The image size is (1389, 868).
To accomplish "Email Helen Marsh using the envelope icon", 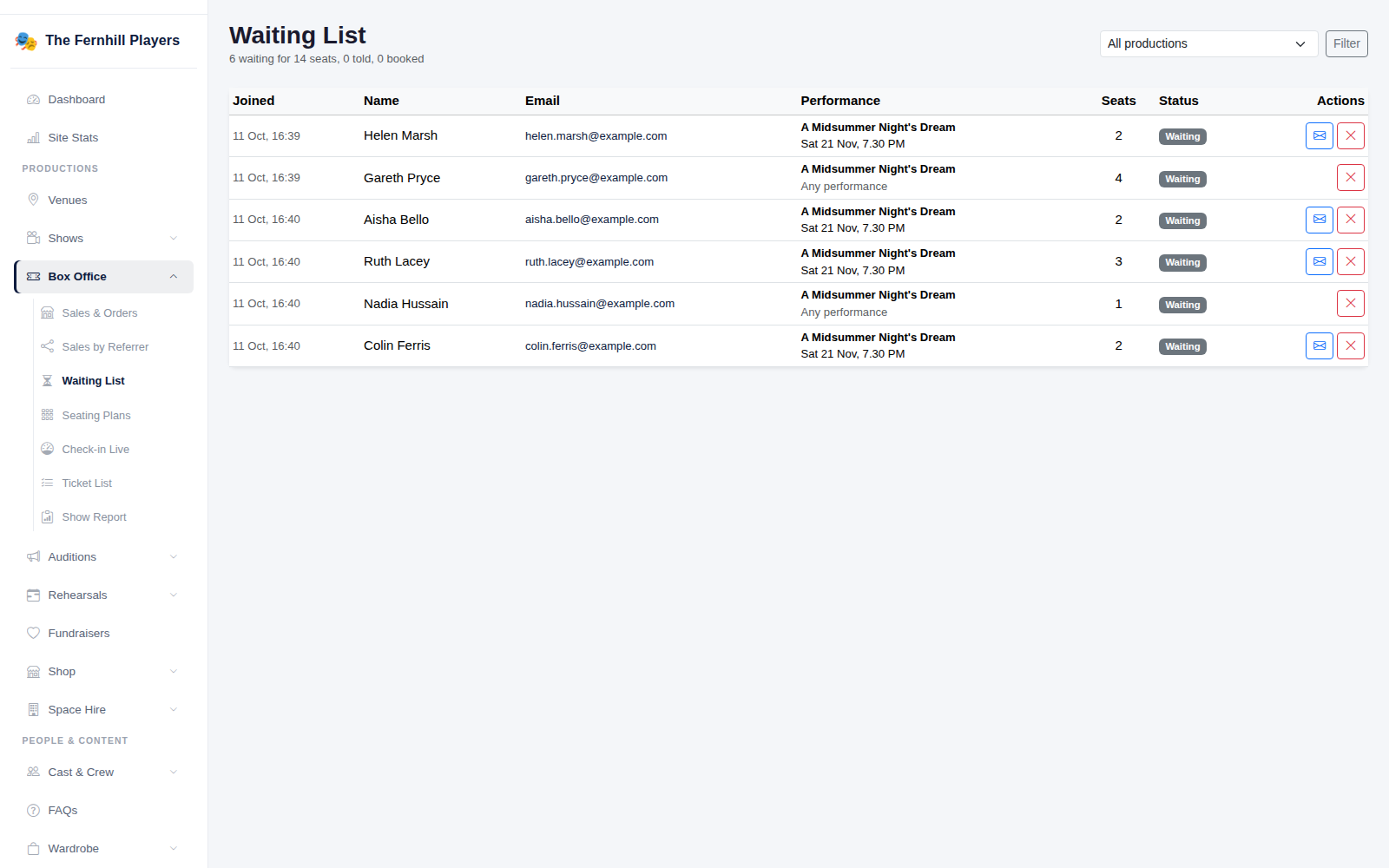I will coord(1319,136).
